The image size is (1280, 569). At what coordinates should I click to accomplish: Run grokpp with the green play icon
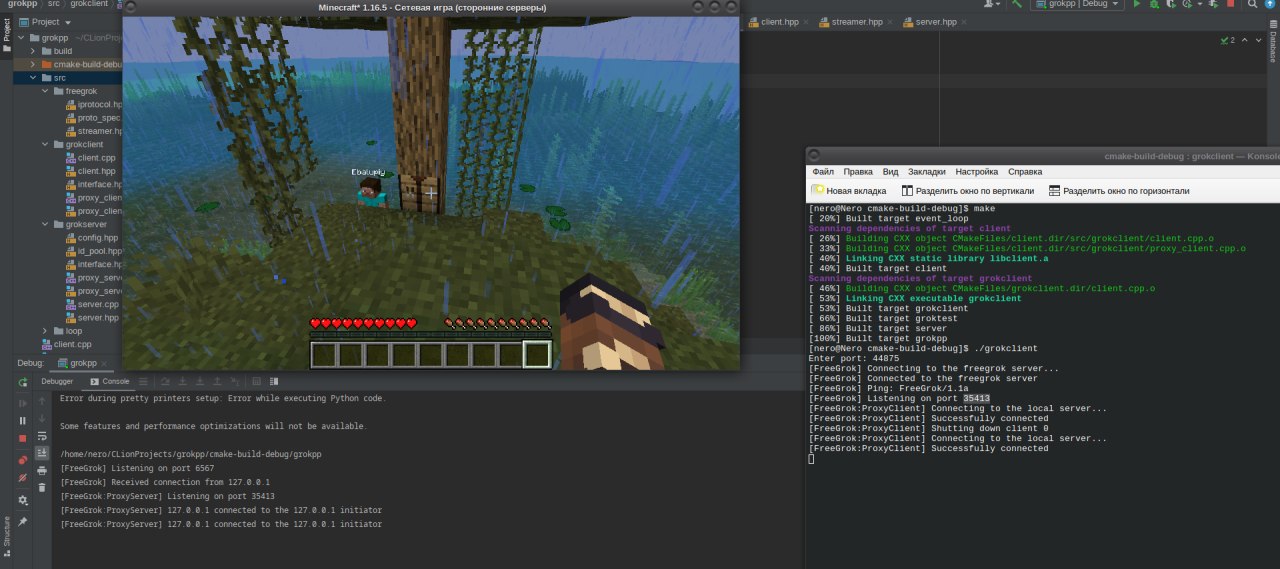pyautogui.click(x=1137, y=4)
